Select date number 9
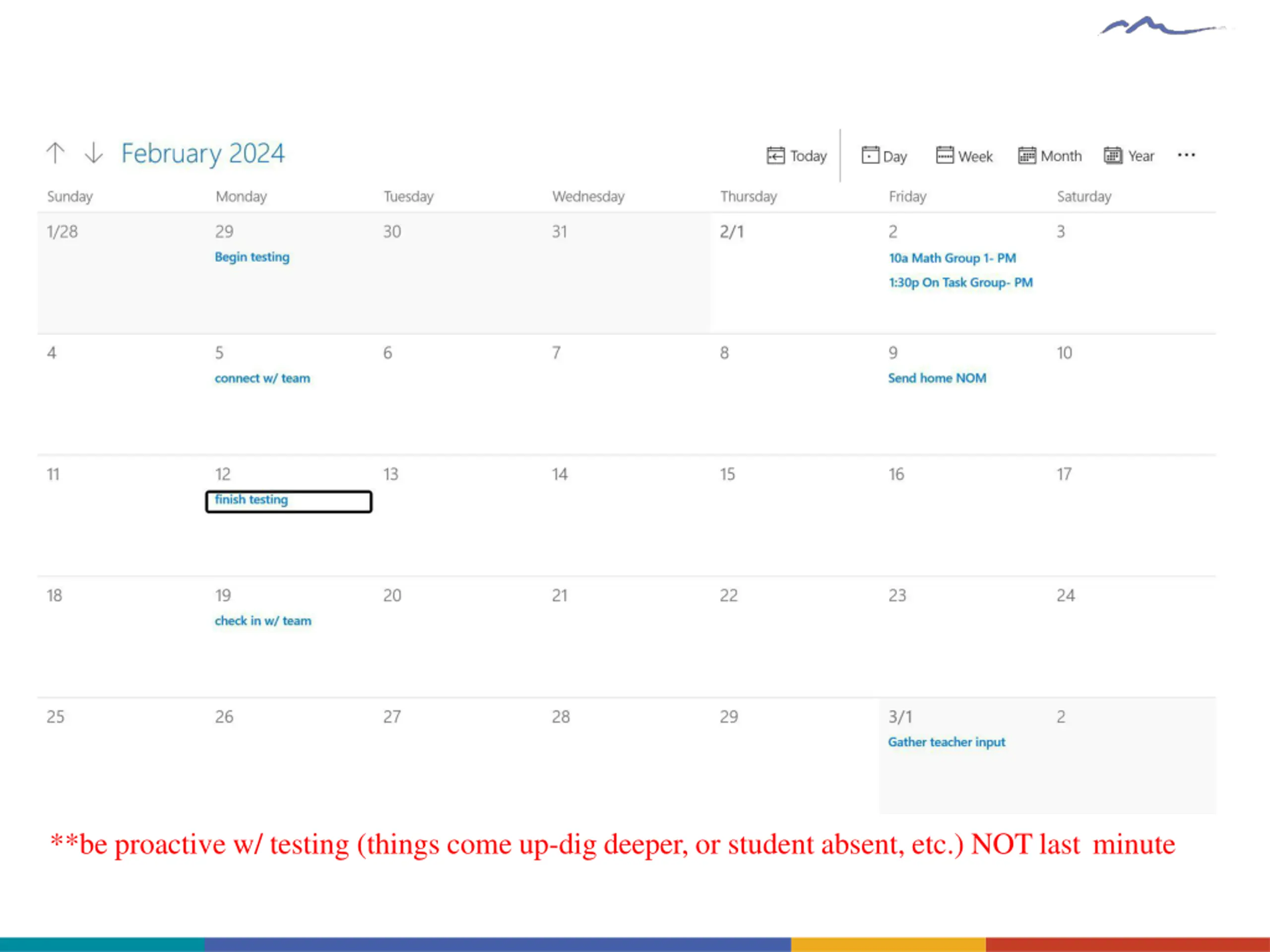The width and height of the screenshot is (1270, 952). pyautogui.click(x=893, y=353)
